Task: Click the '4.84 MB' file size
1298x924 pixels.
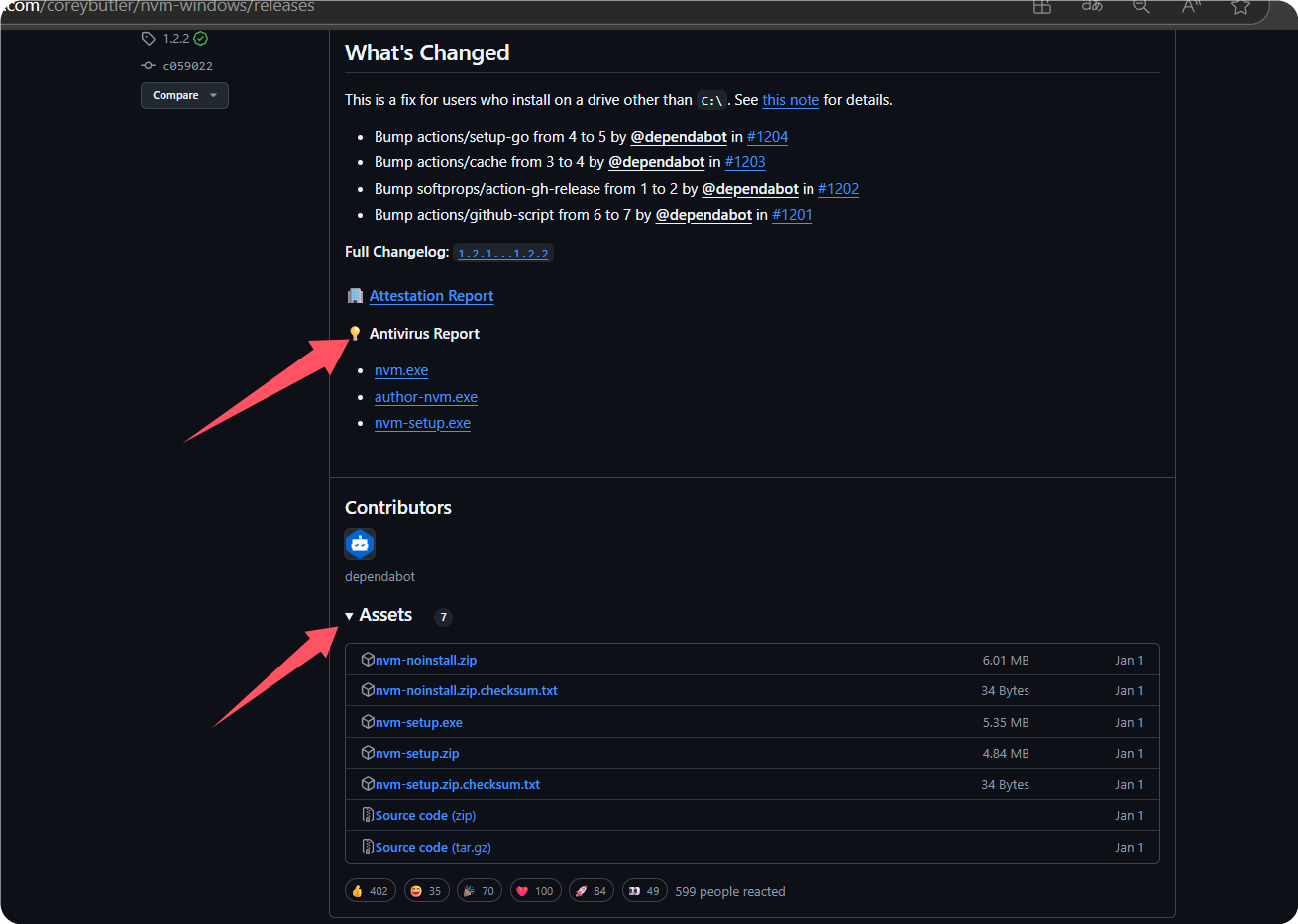Action: point(1006,753)
